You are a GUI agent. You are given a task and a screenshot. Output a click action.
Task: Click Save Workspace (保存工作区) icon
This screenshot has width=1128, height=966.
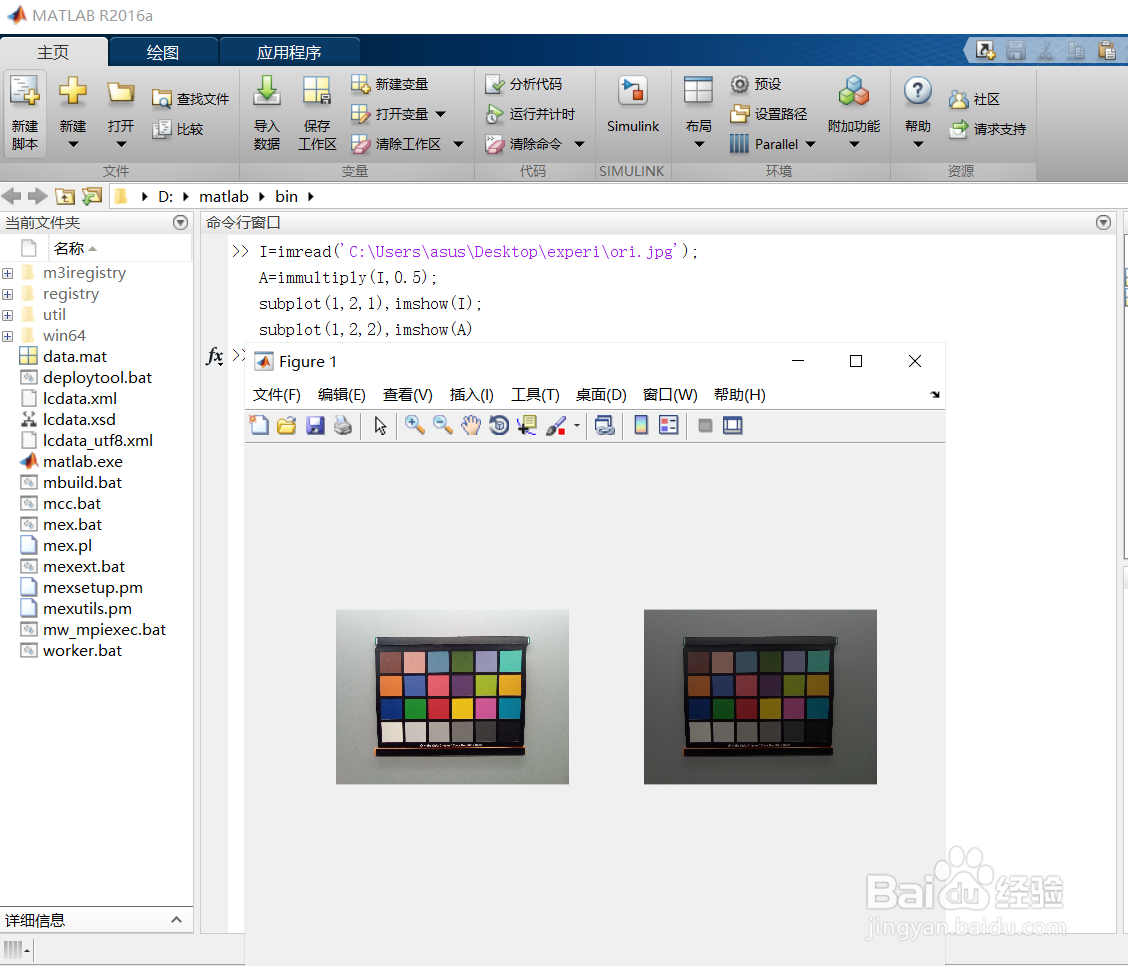tap(317, 92)
